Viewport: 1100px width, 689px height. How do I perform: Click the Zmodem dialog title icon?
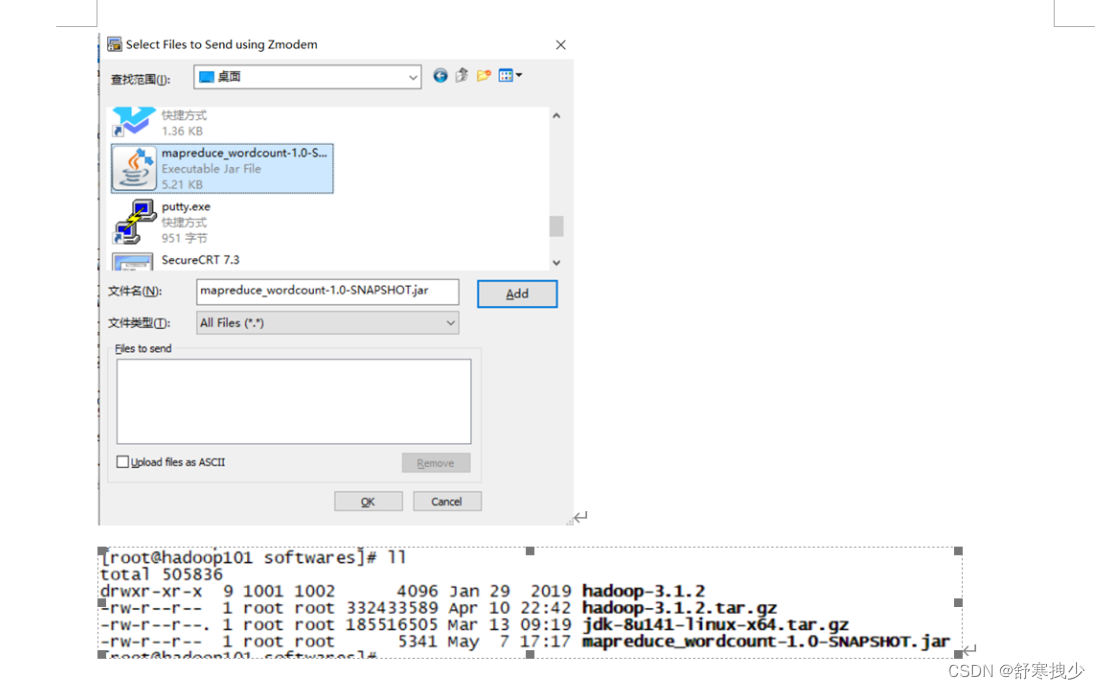(114, 44)
